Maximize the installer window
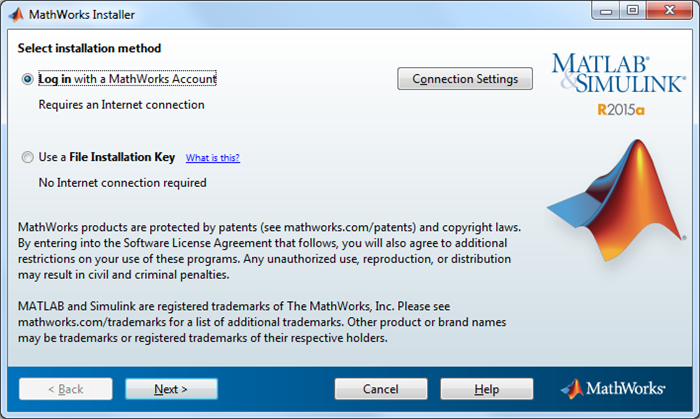Screen dimensions: 700x419 point(633,12)
